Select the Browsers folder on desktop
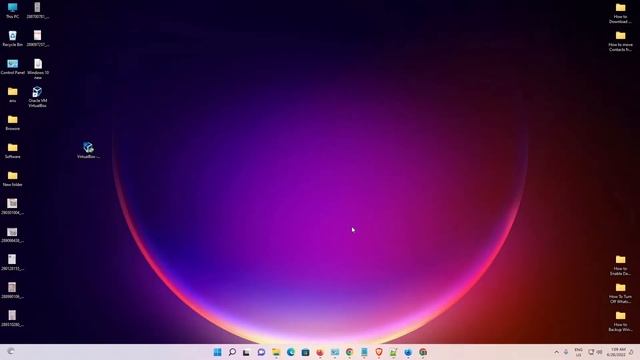 pos(13,122)
